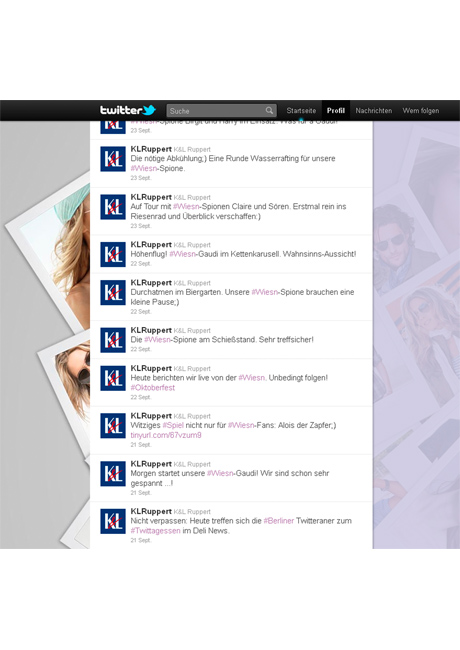Click 'Alois der Zapfer;)' tweet text
The width and height of the screenshot is (460, 650).
[x=307, y=425]
